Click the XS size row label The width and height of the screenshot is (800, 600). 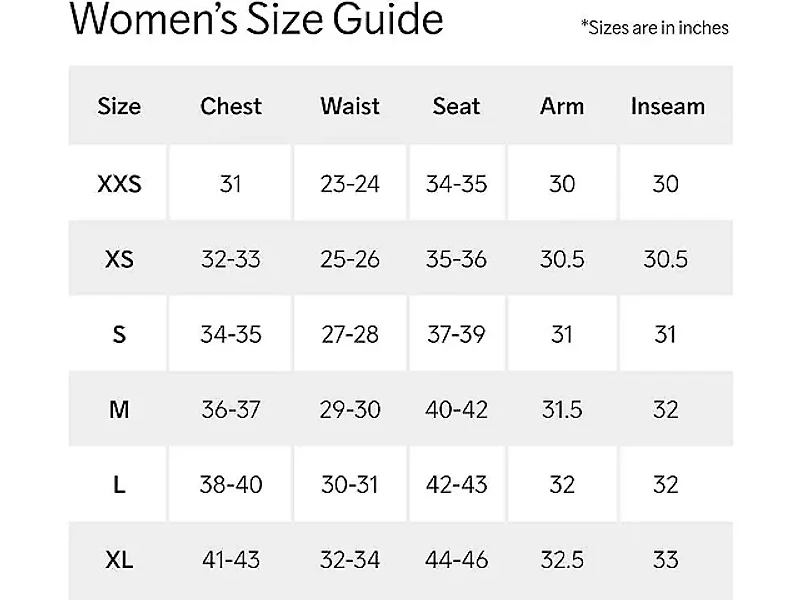click(x=119, y=259)
